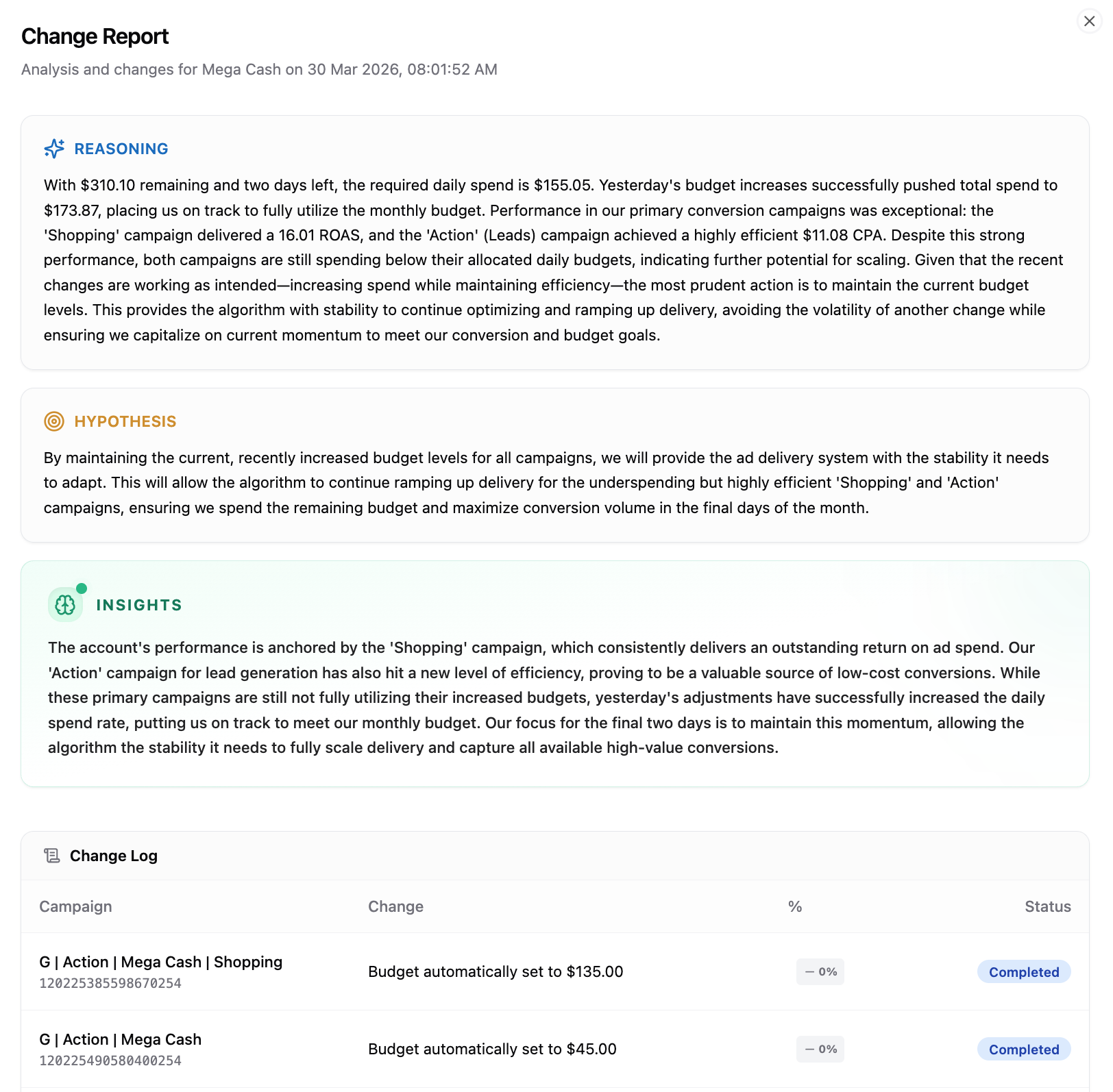Click the Reasoning sparkle icon
The image size is (1113, 1092).
[54, 149]
